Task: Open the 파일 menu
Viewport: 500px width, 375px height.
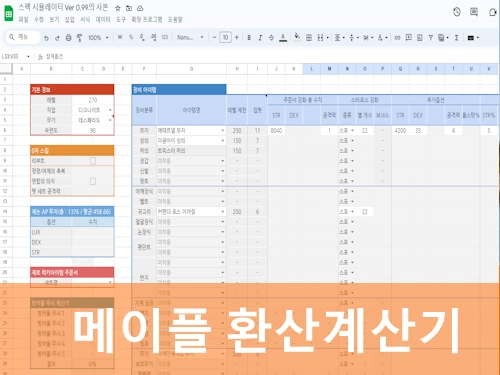Action: tap(23, 20)
